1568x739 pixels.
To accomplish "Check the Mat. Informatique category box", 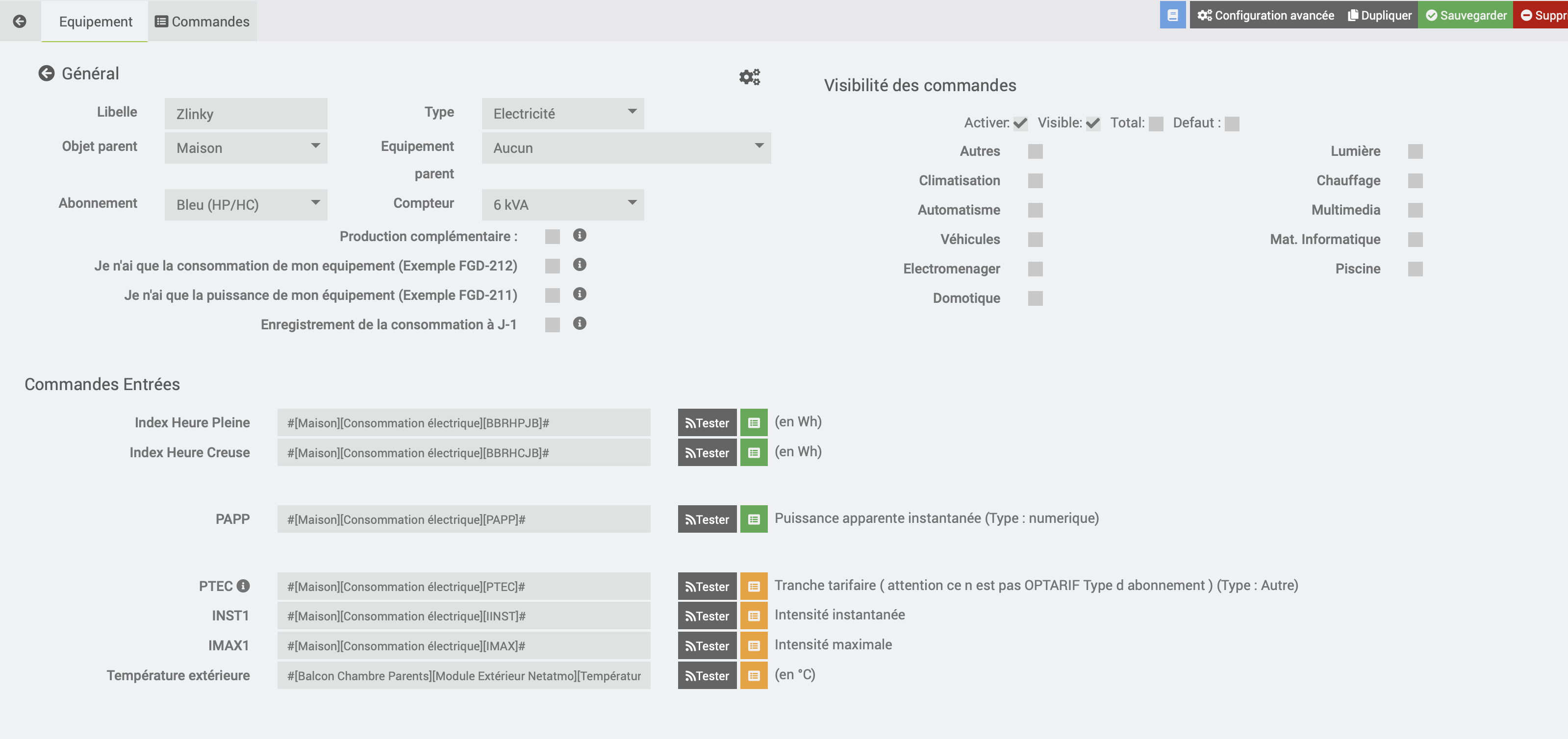I will tap(1415, 240).
